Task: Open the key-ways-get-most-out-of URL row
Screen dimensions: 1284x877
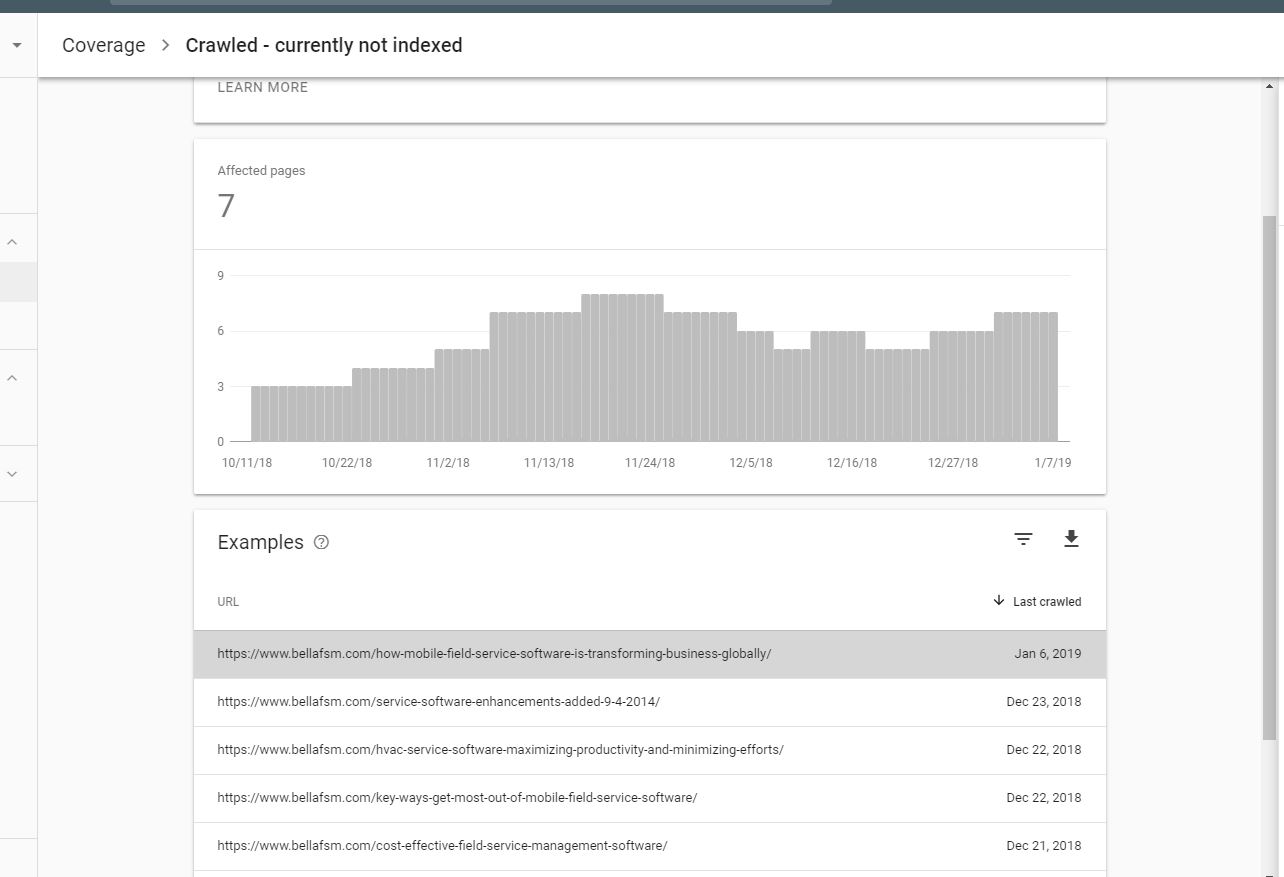Action: [x=650, y=798]
